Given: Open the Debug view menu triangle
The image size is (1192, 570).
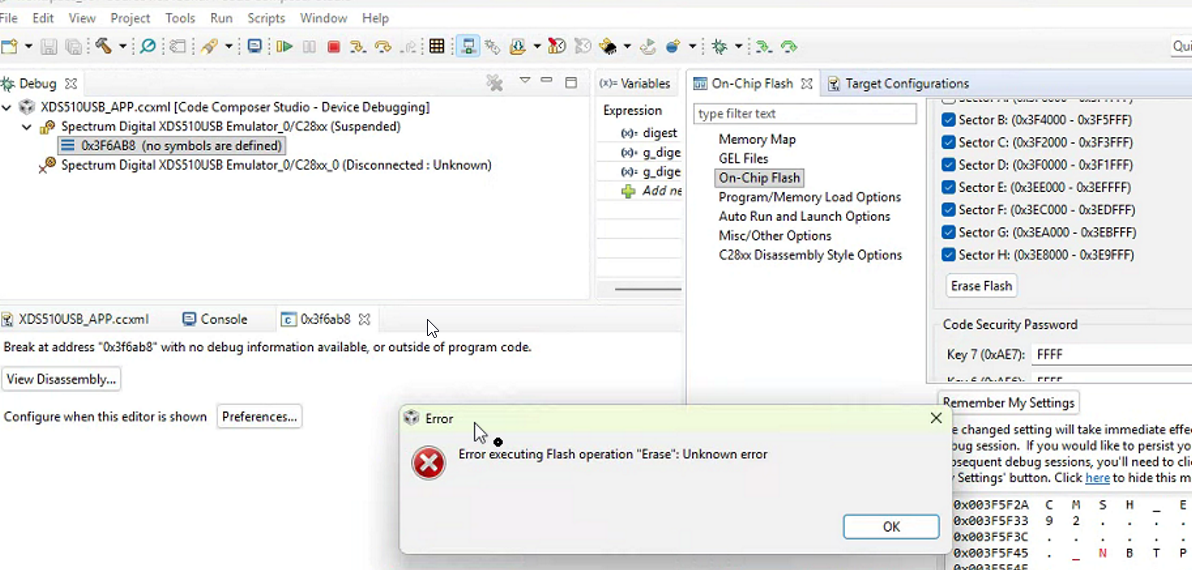Looking at the screenshot, I should pos(524,81).
